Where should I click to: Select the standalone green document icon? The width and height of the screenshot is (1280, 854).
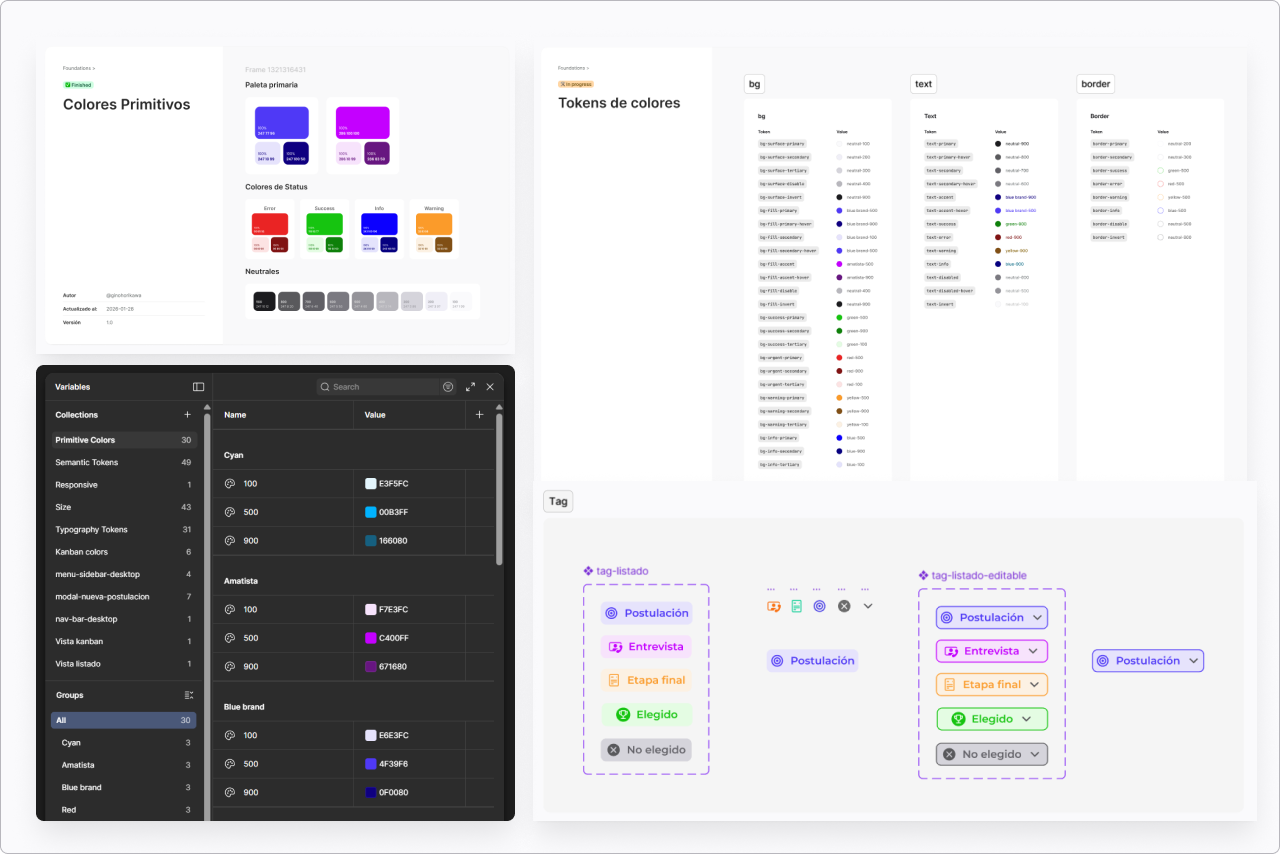(796, 606)
